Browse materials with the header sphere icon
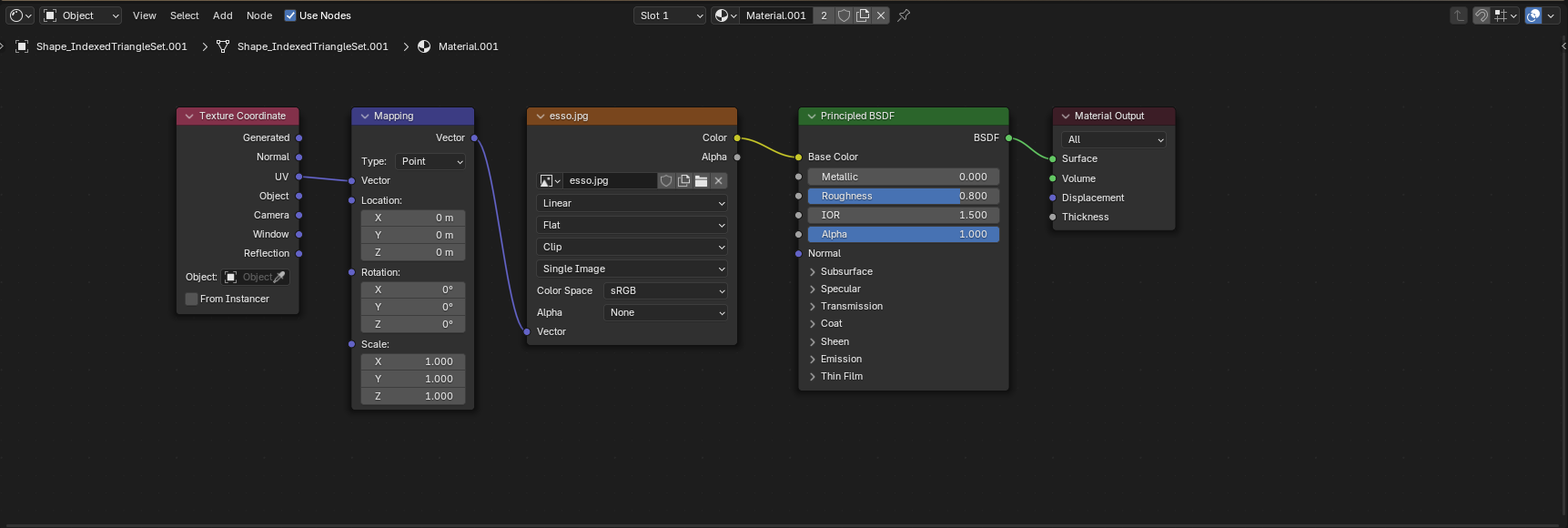The image size is (1568, 528). (725, 15)
